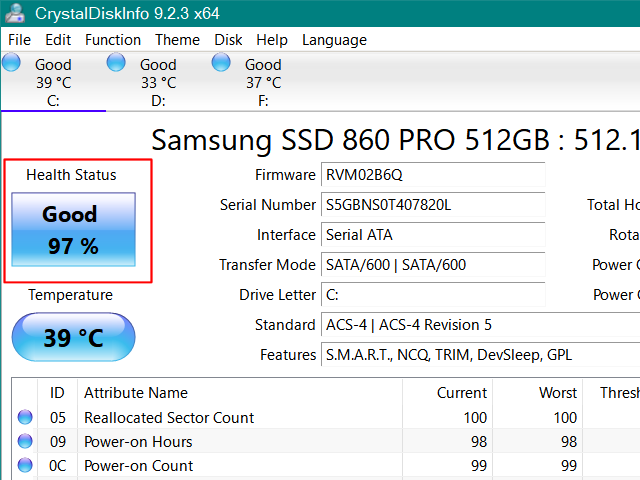
Task: Open the Disk menu
Action: 228,40
